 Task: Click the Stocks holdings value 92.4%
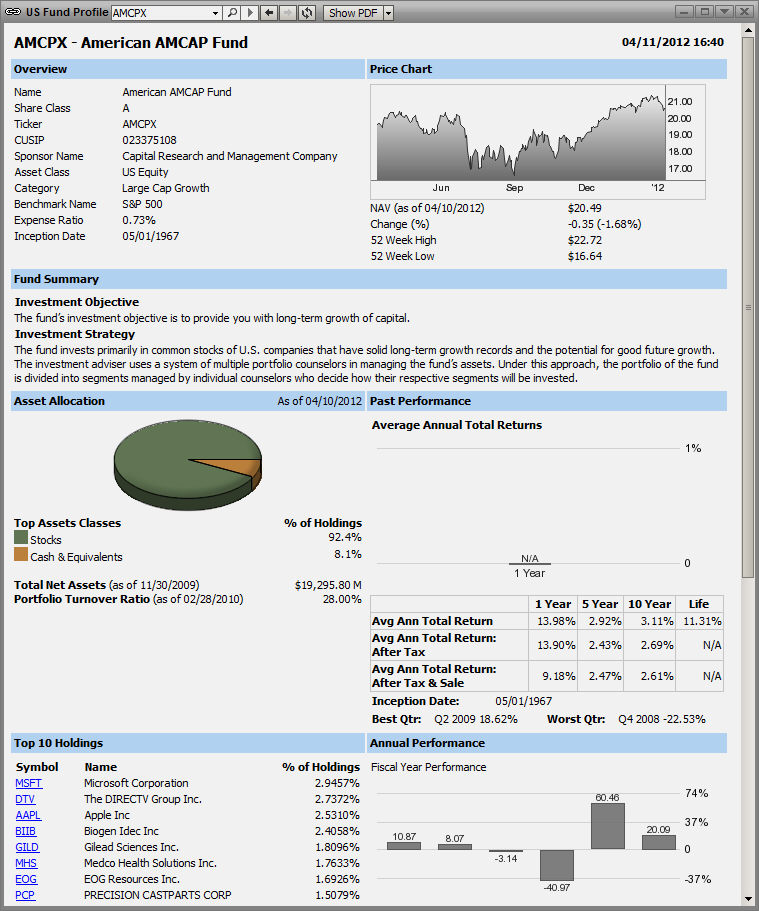tap(345, 537)
